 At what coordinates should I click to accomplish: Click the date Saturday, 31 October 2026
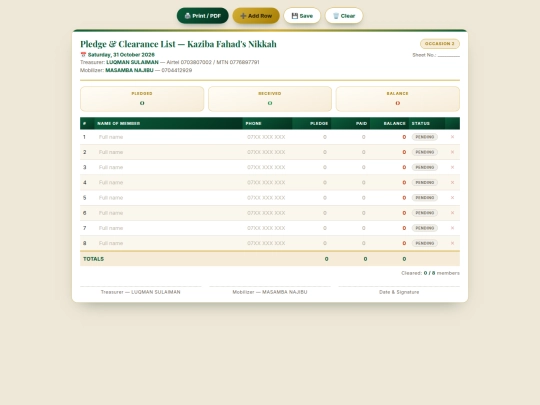(x=121, y=55)
